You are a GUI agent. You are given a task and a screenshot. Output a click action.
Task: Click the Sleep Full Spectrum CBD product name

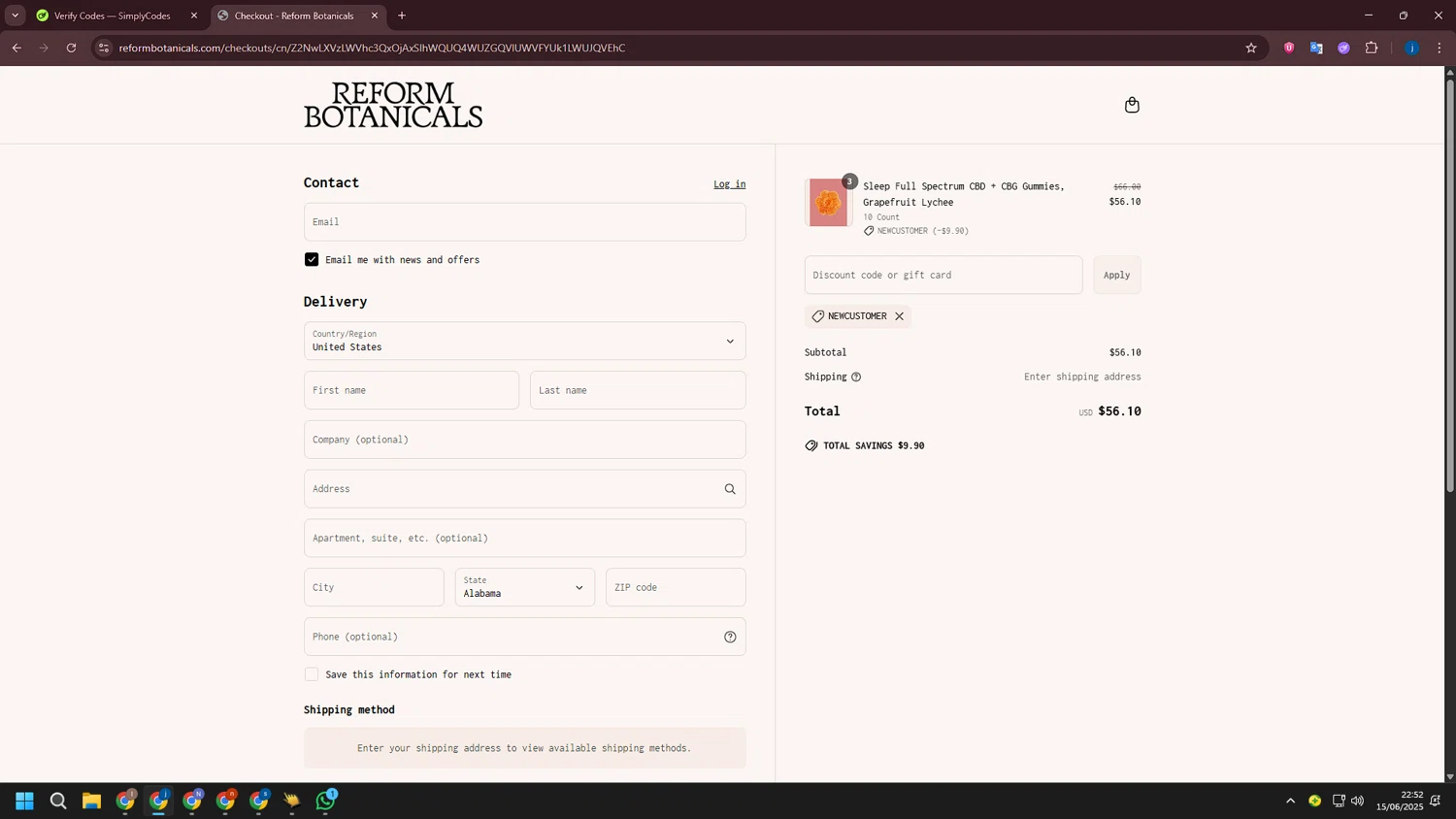pyautogui.click(x=964, y=194)
